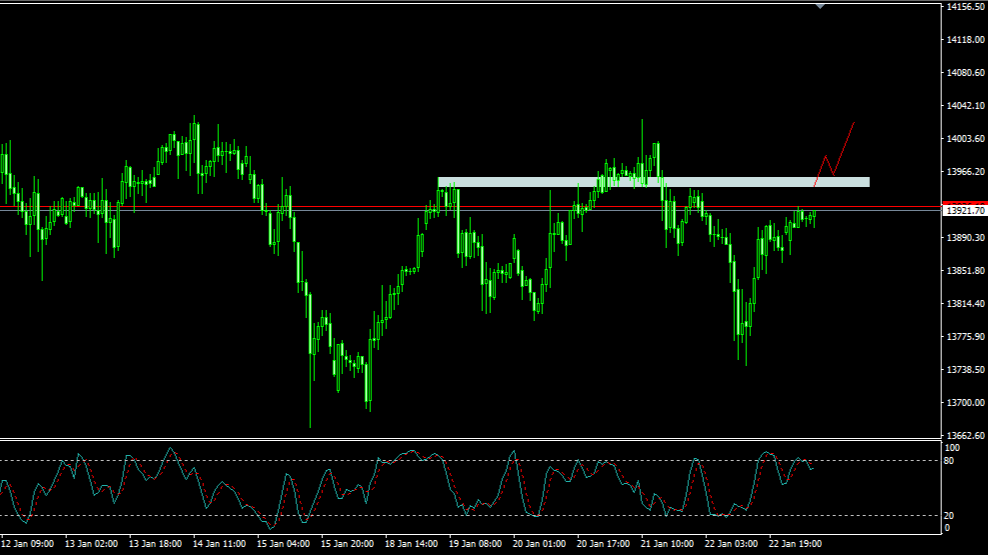
Task: Click price scale value 14080.60
Action: click(965, 72)
